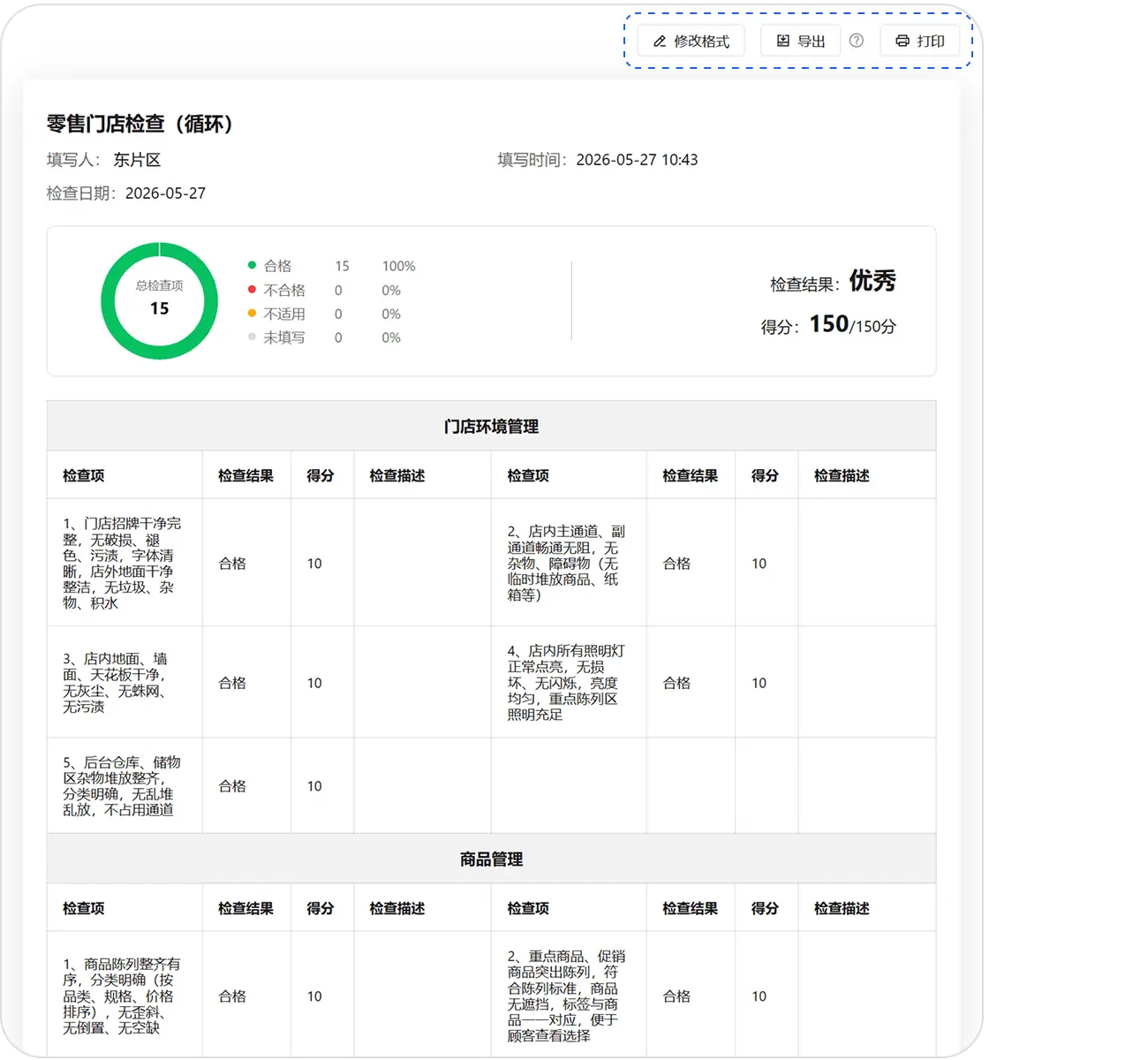
Task: Open the help question mark icon next to 导出
Action: coord(857,41)
